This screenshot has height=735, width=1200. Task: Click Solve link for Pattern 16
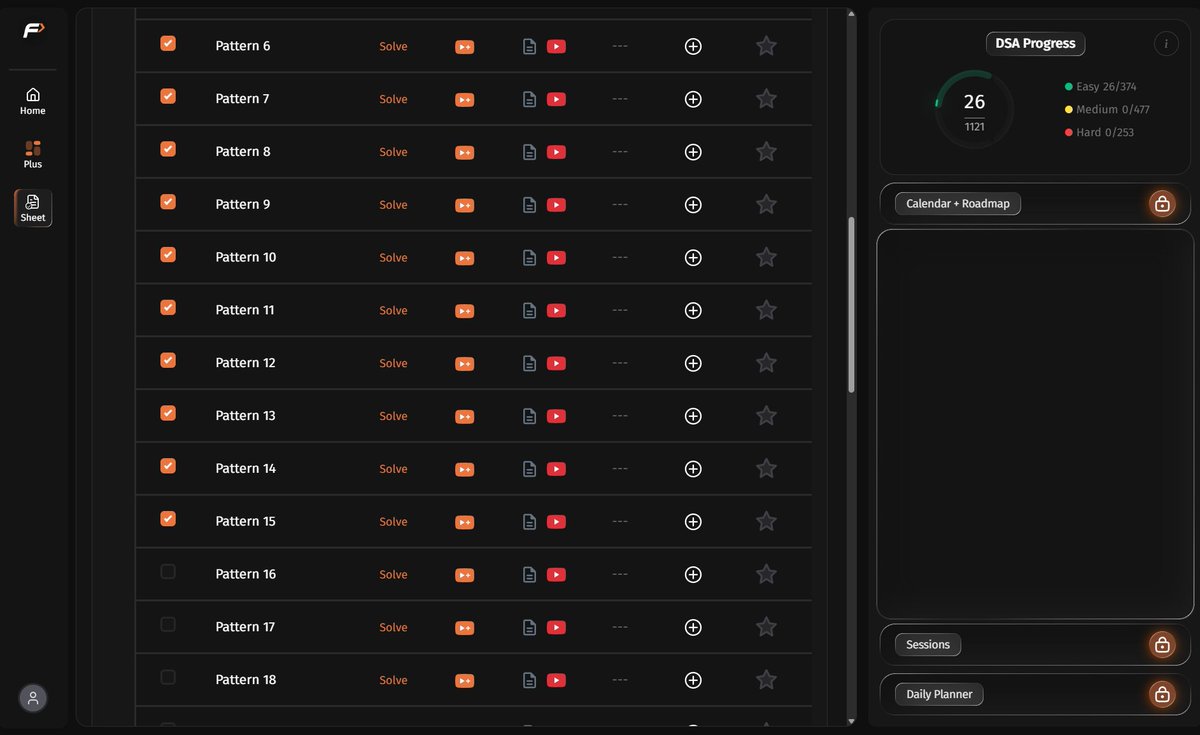pyautogui.click(x=393, y=574)
